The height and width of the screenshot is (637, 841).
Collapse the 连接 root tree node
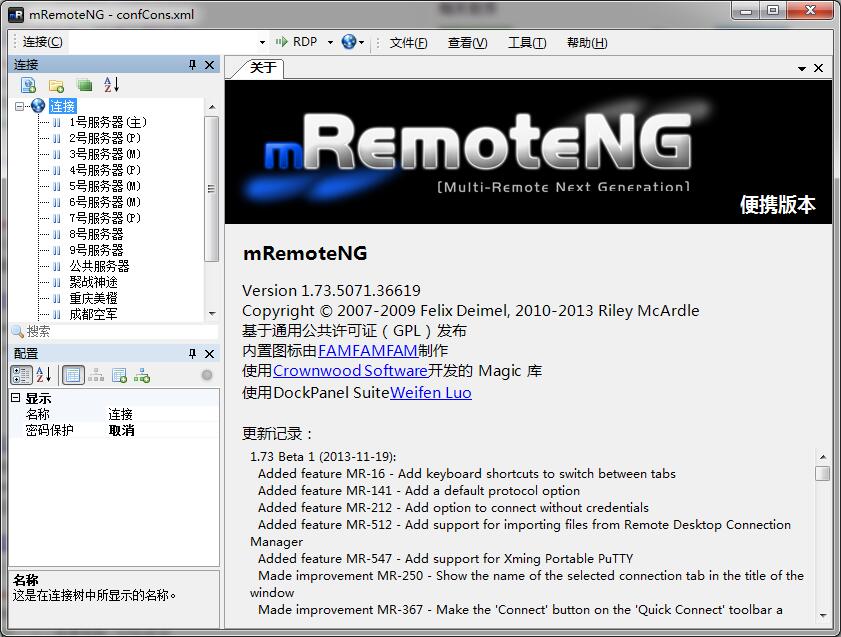[19, 106]
